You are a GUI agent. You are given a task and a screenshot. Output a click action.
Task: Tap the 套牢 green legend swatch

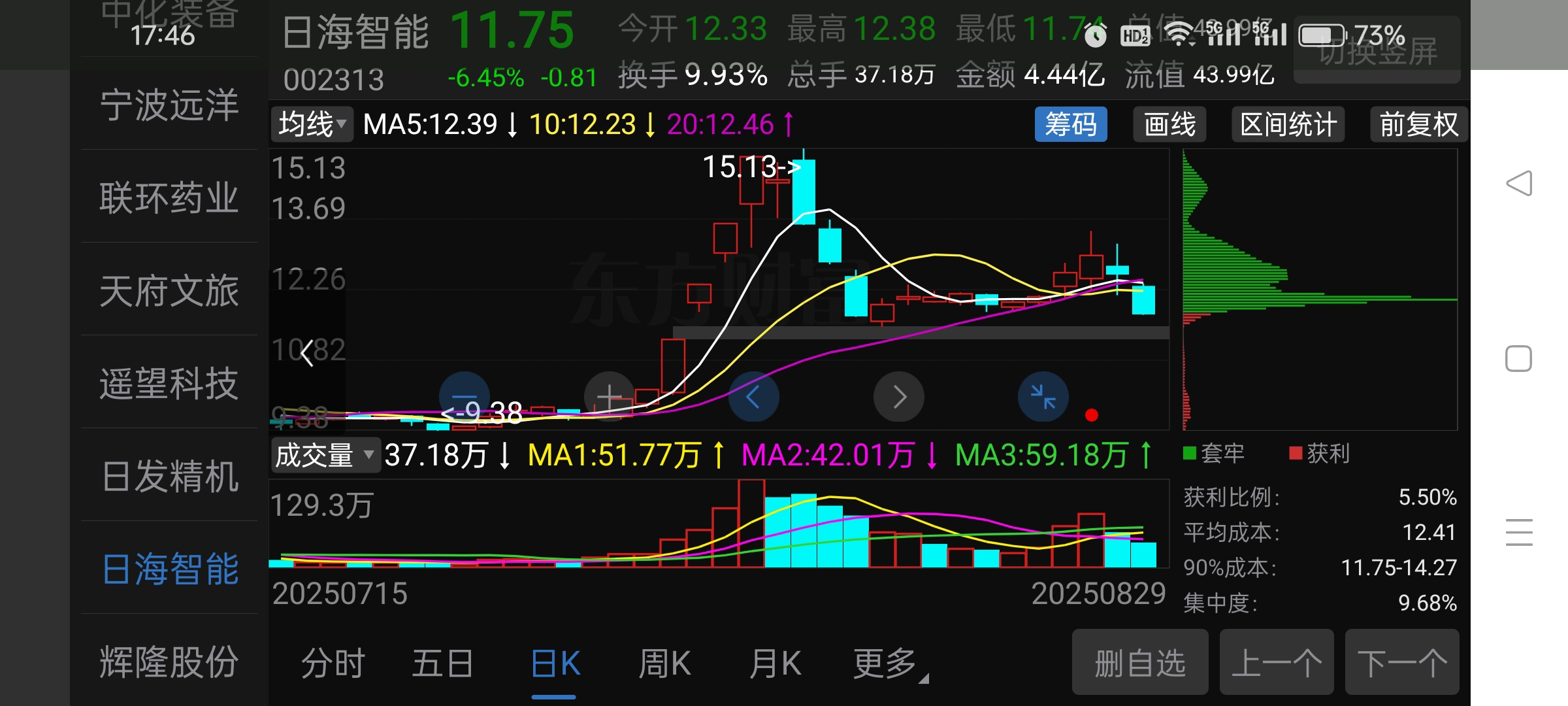(1190, 453)
